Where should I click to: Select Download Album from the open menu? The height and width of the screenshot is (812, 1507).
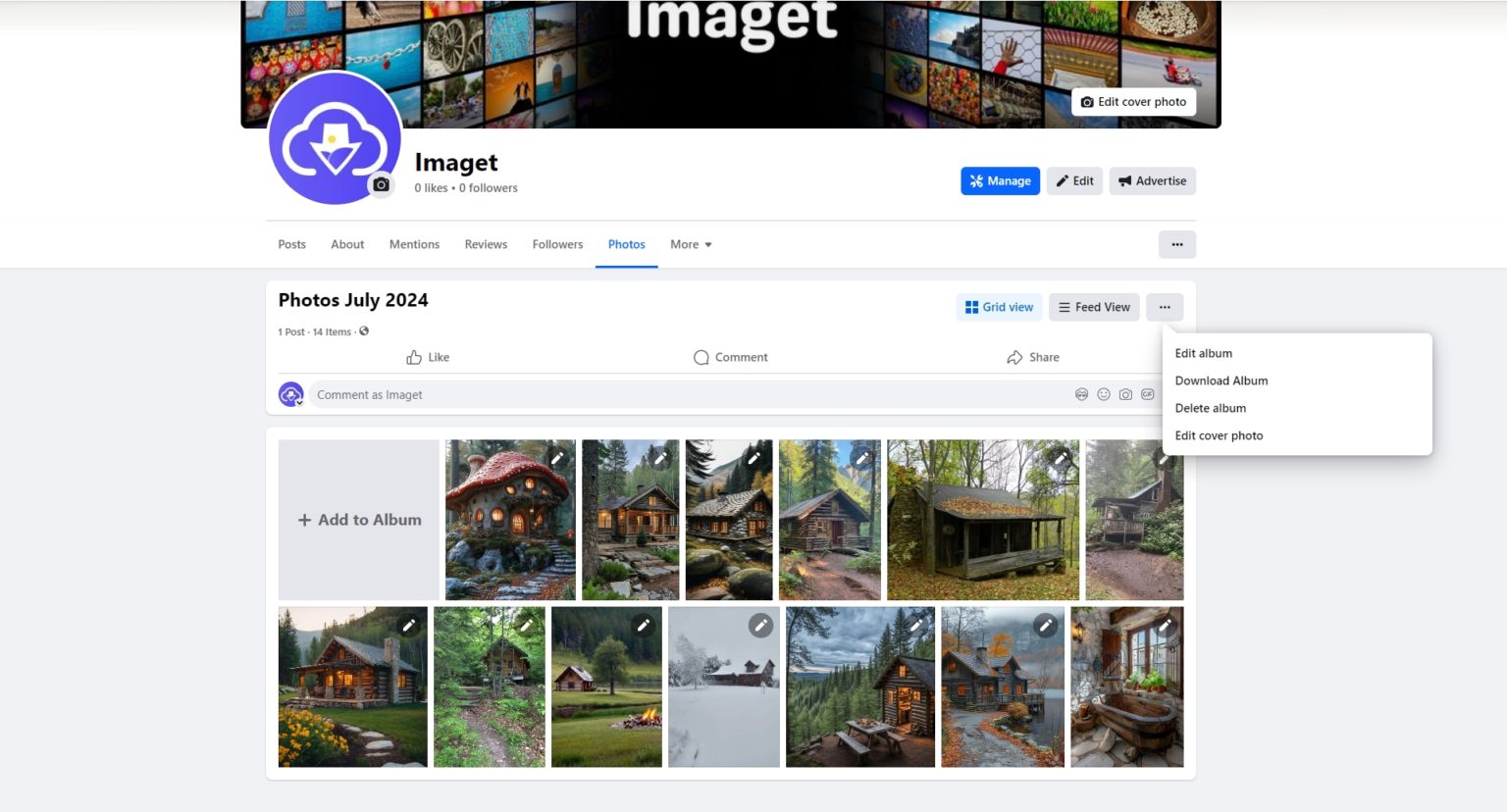[x=1221, y=381]
